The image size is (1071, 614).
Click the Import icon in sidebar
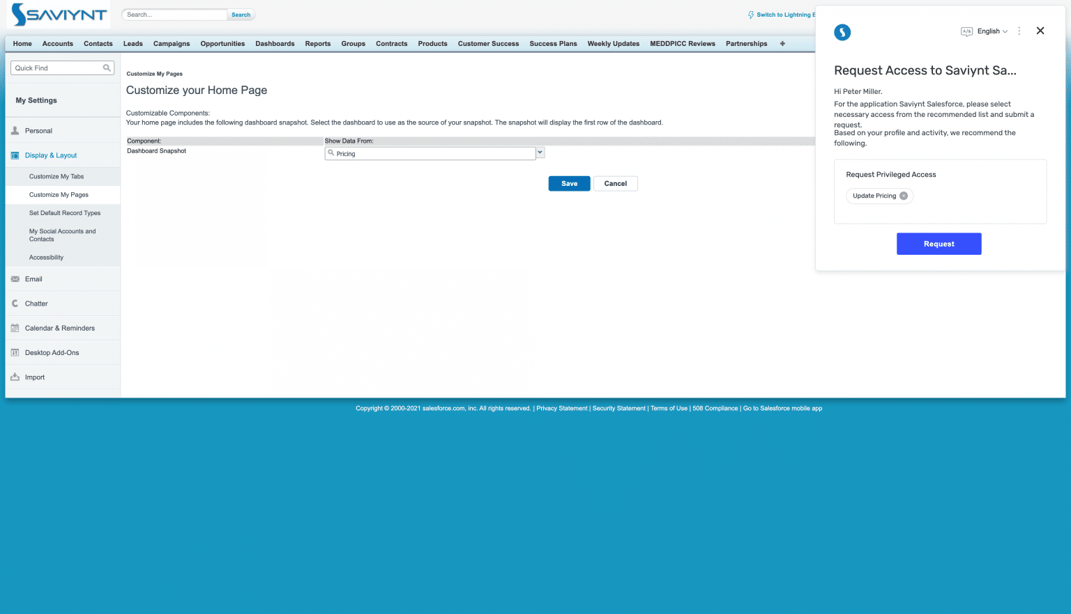tap(15, 377)
